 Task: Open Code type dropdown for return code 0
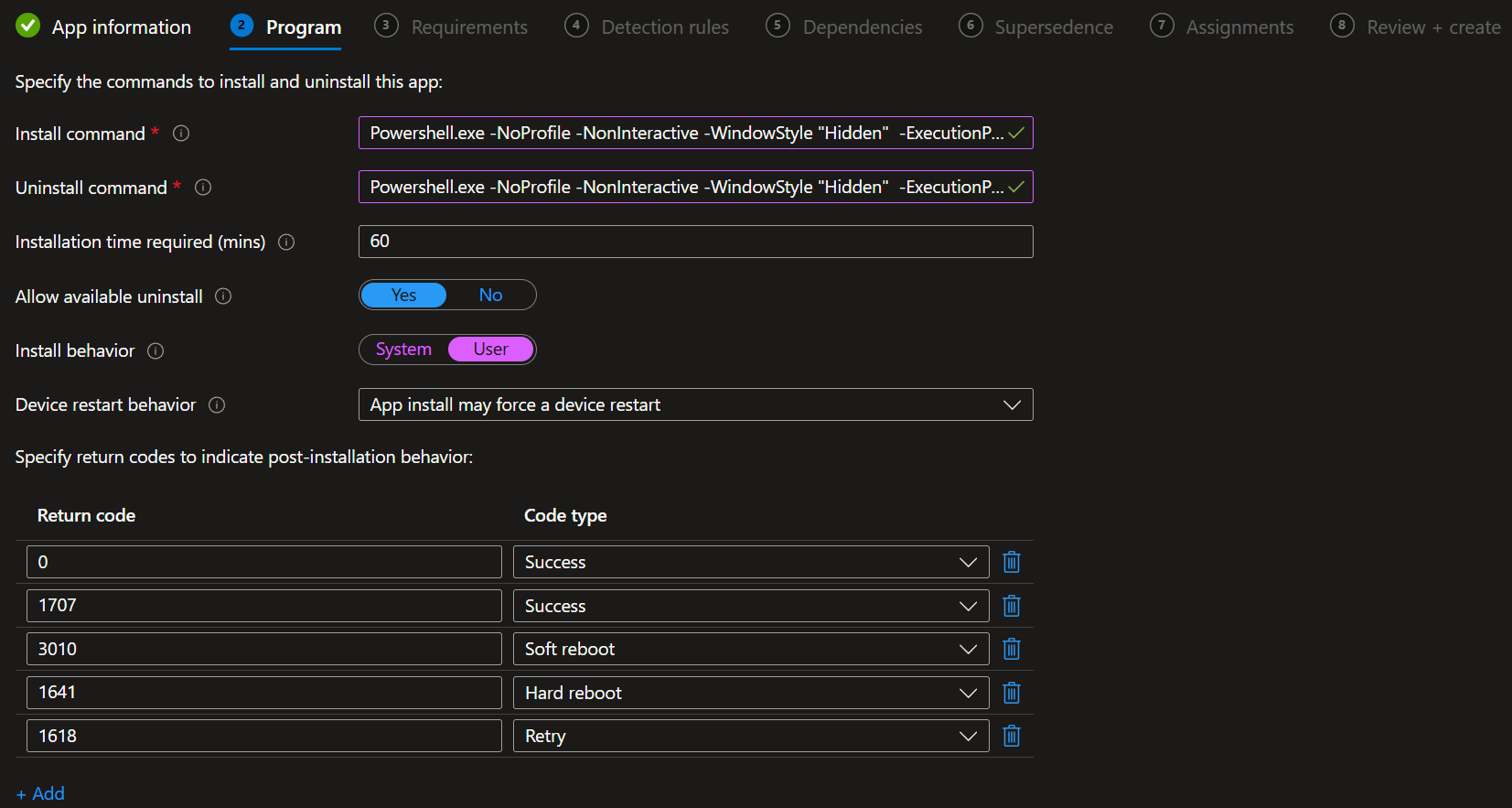pos(751,562)
